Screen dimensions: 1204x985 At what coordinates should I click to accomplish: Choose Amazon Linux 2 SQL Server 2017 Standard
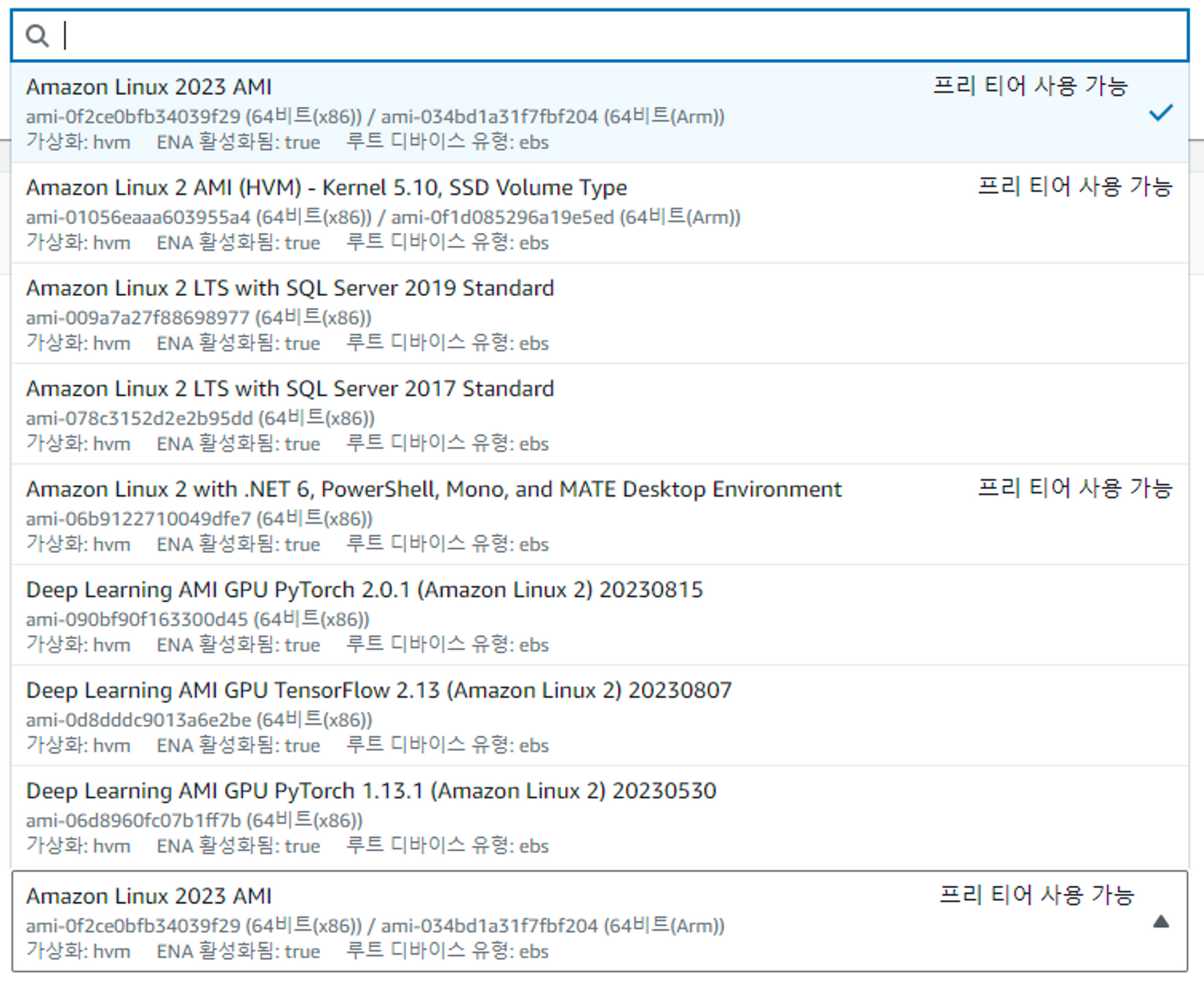pos(290,389)
